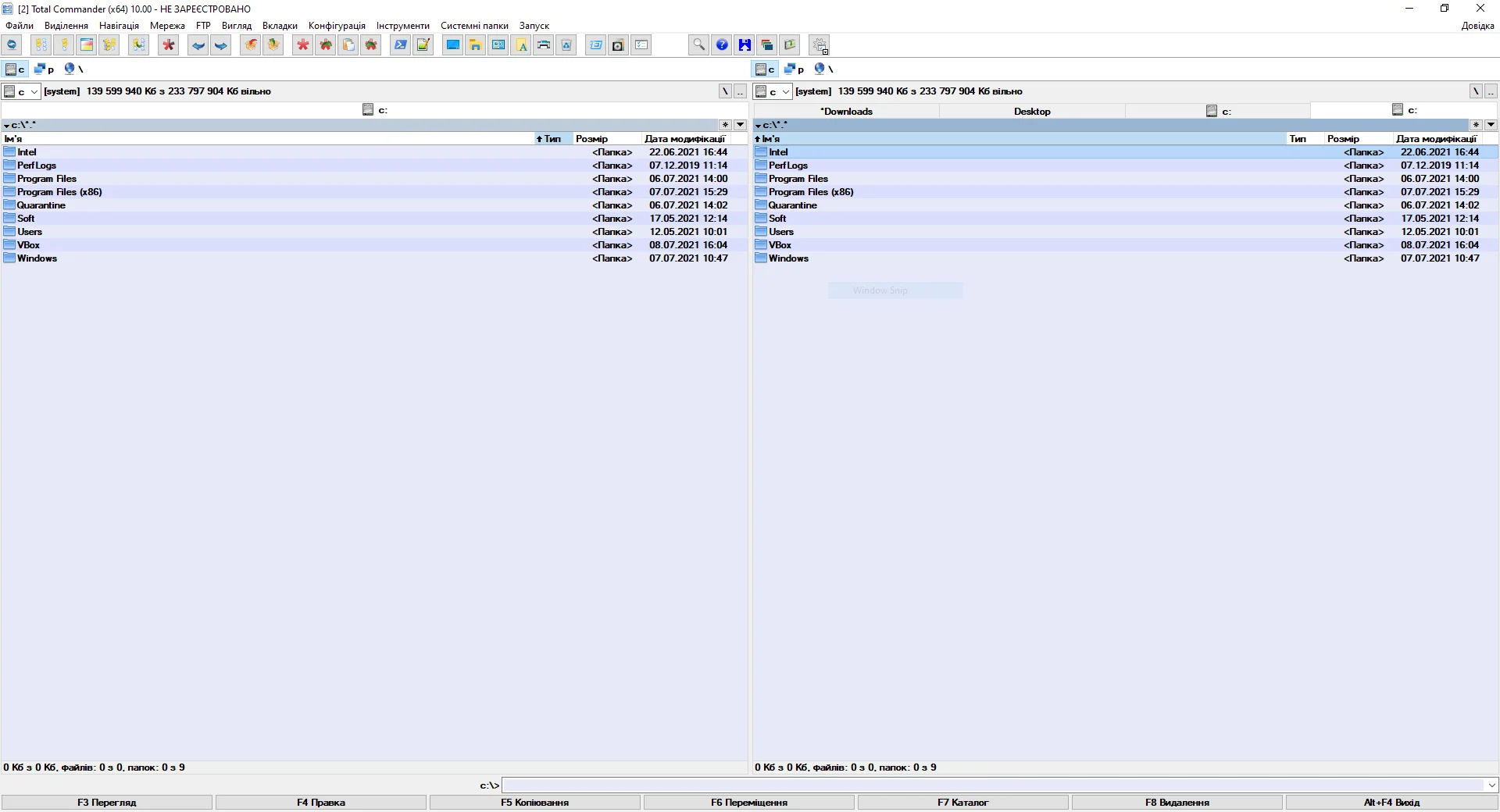This screenshot has height=812, width=1500.
Task: Click F8 Видалення button
Action: click(1177, 803)
